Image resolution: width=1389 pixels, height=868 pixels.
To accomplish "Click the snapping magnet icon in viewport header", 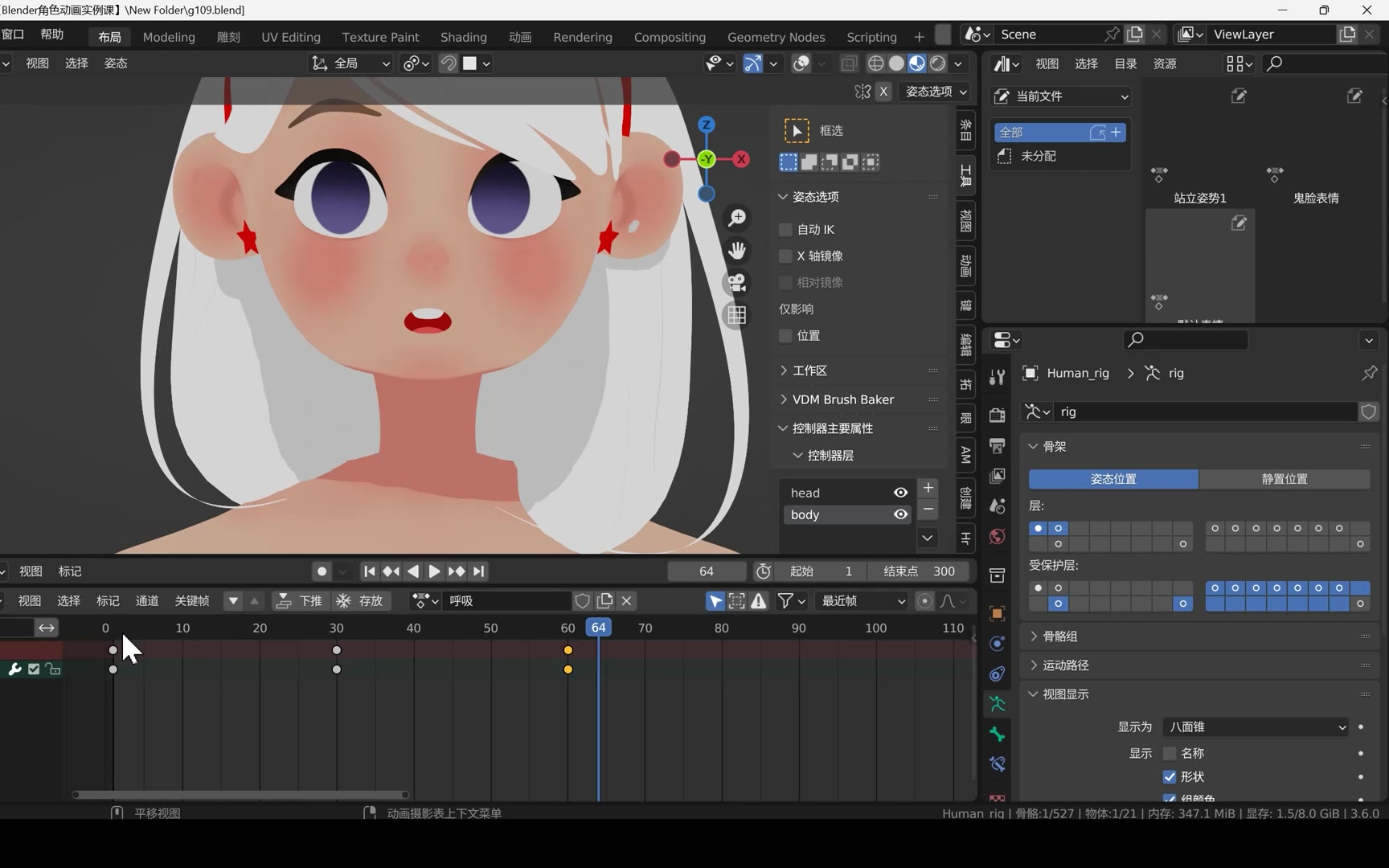I will (448, 63).
